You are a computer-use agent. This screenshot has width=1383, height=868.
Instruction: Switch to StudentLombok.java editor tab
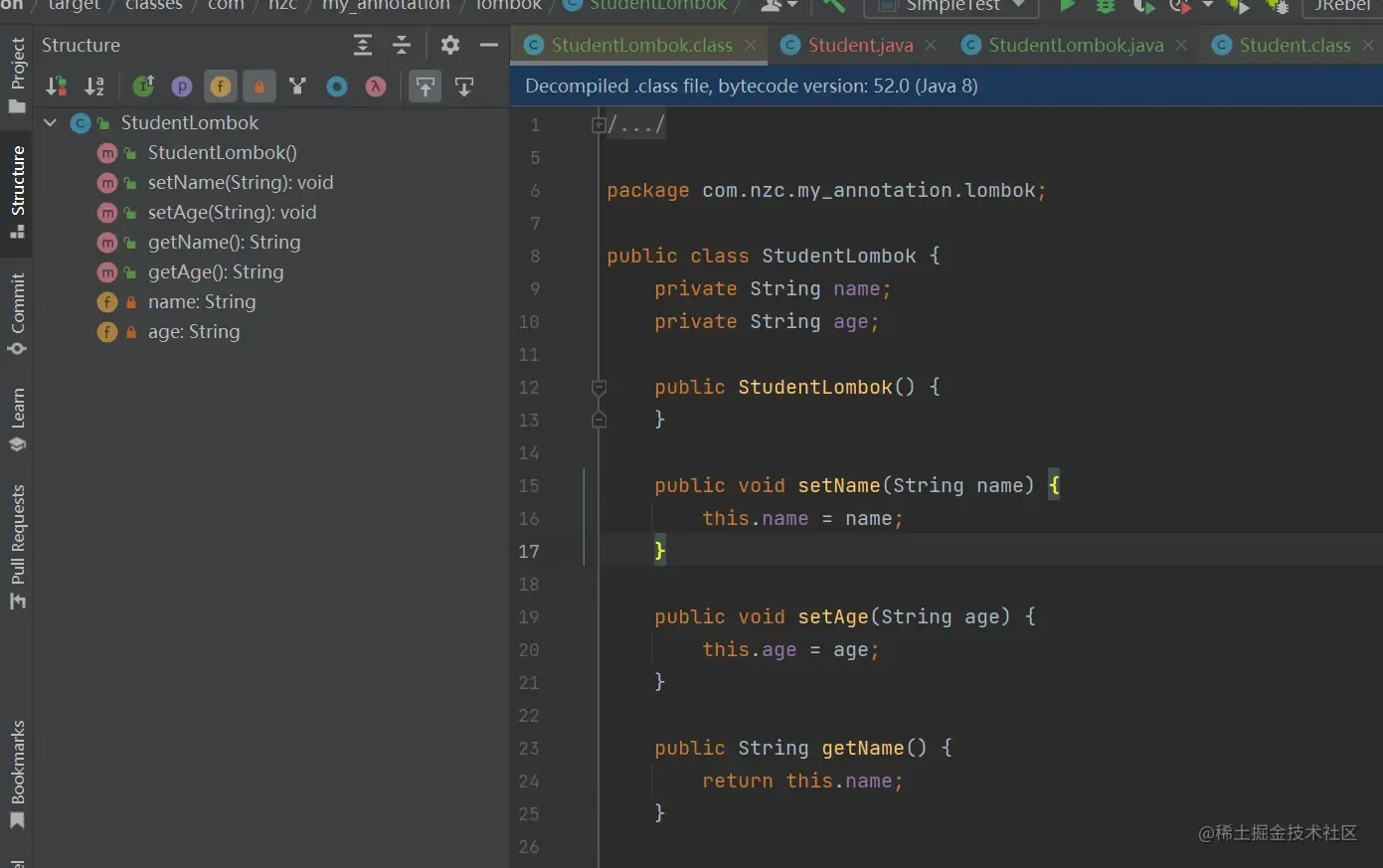1076,45
